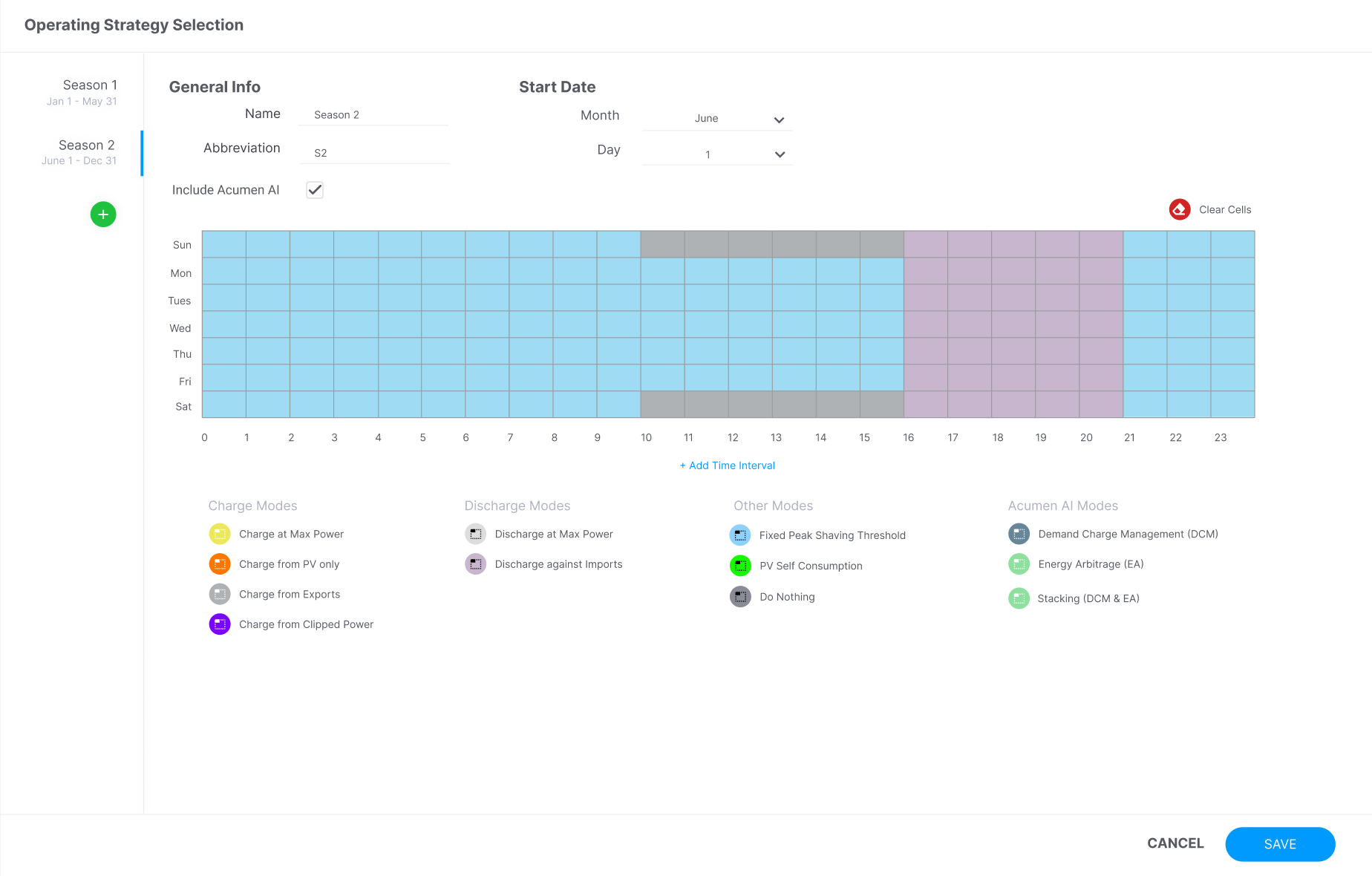This screenshot has height=876, width=1372.
Task: Click the green plus to add a season
Action: [102, 214]
